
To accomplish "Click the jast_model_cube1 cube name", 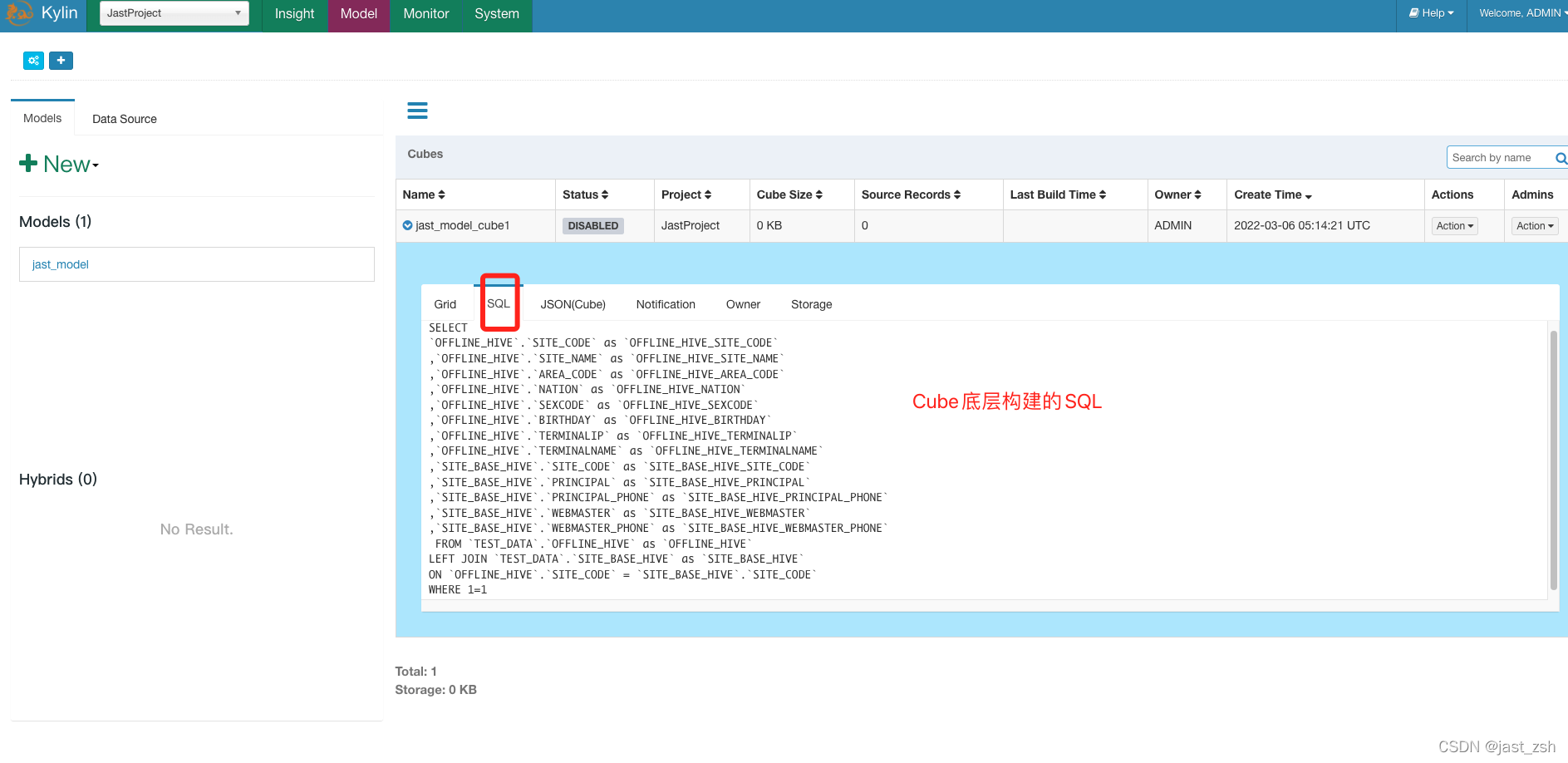I will point(463,225).
